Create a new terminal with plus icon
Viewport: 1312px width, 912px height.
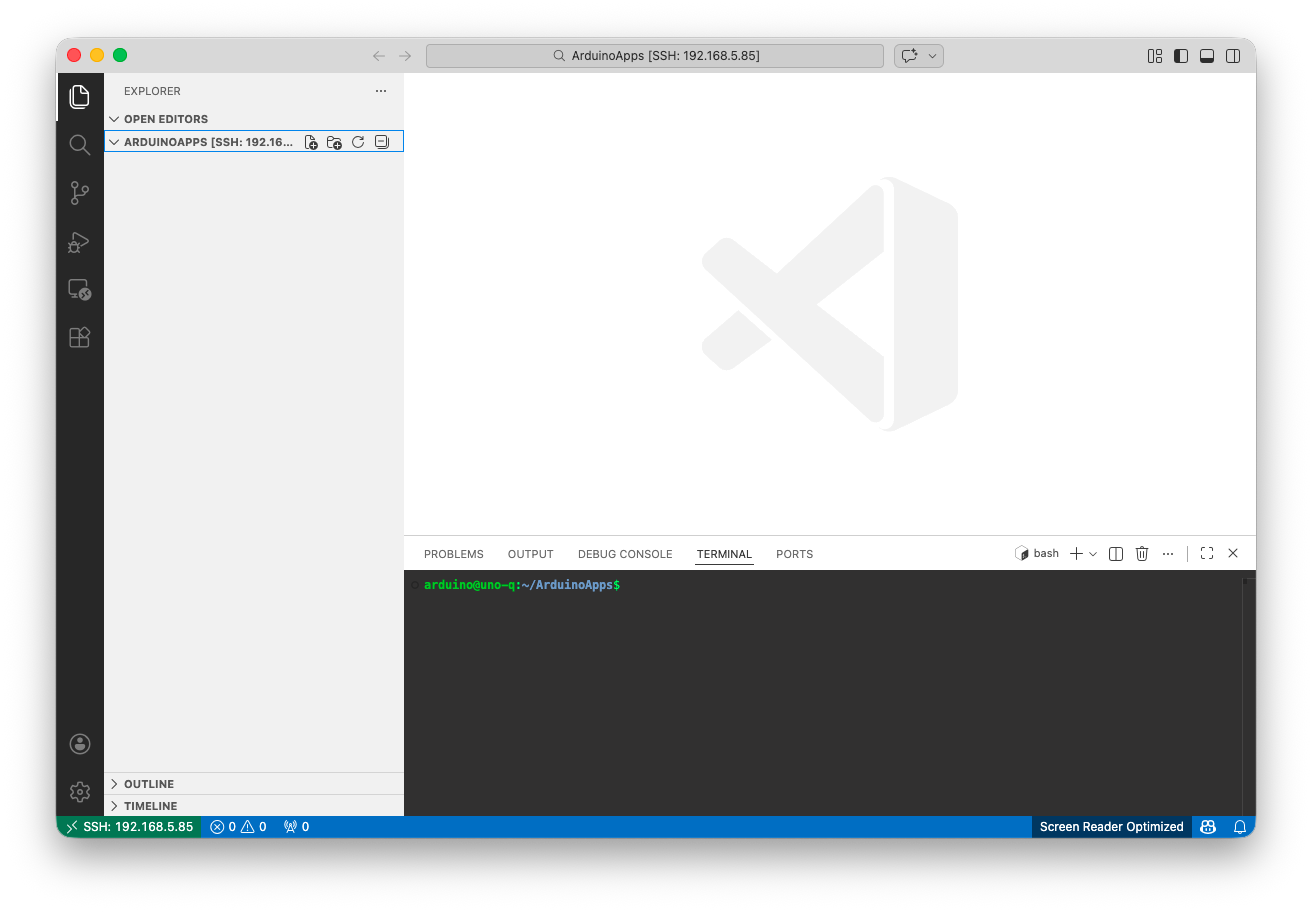pos(1076,553)
